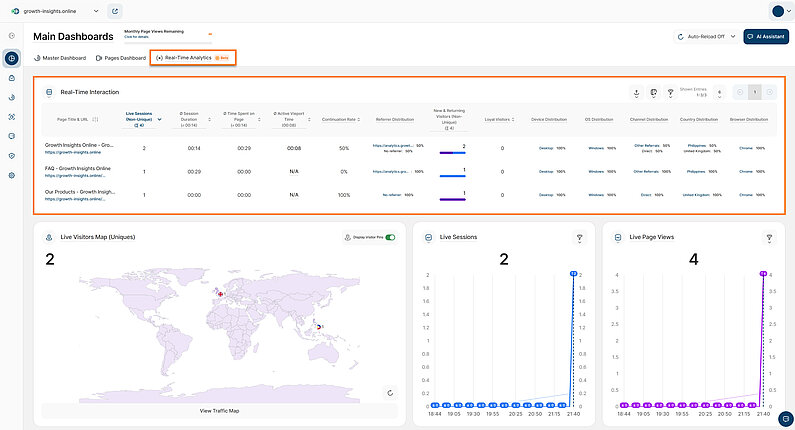Viewport: 795px width, 430px height.
Task: Click the View Traffic Map button
Action: 220,411
